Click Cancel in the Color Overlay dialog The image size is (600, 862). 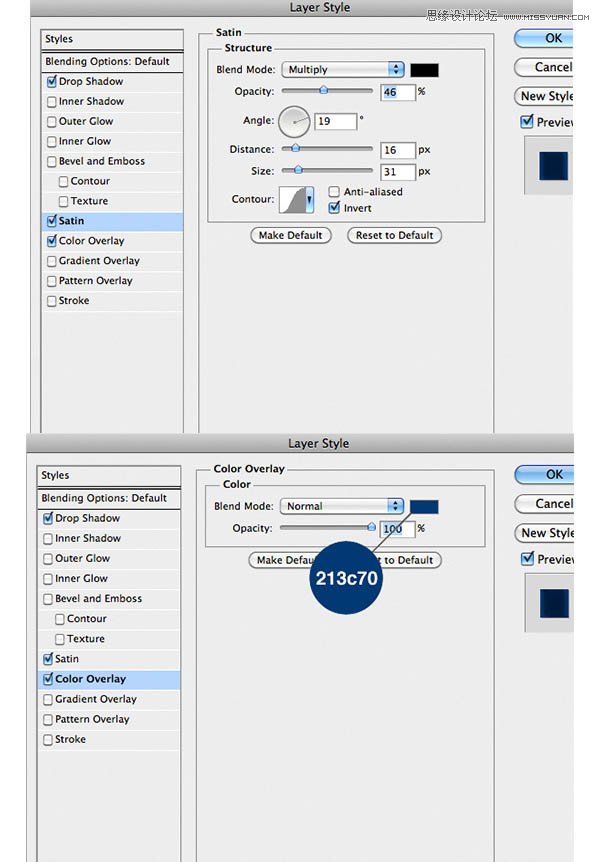click(544, 504)
